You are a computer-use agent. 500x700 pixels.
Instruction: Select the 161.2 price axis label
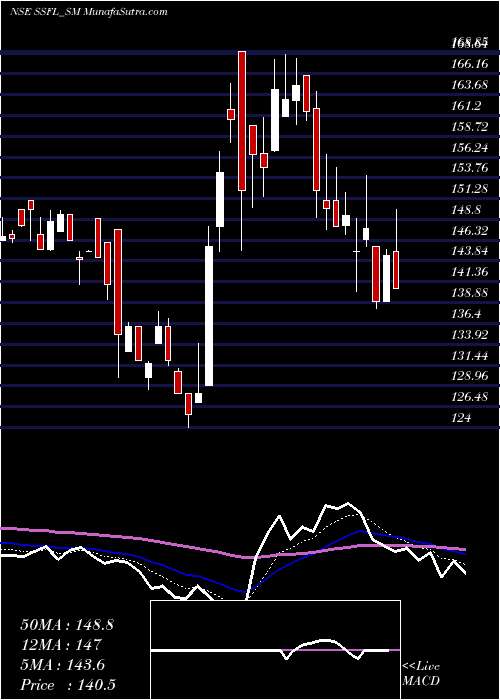[x=466, y=106]
